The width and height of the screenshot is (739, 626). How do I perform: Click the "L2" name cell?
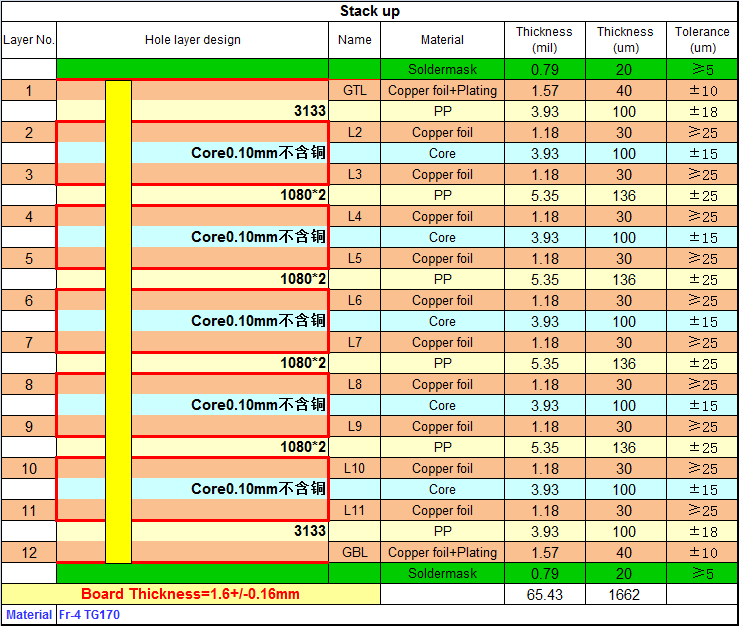(x=354, y=132)
